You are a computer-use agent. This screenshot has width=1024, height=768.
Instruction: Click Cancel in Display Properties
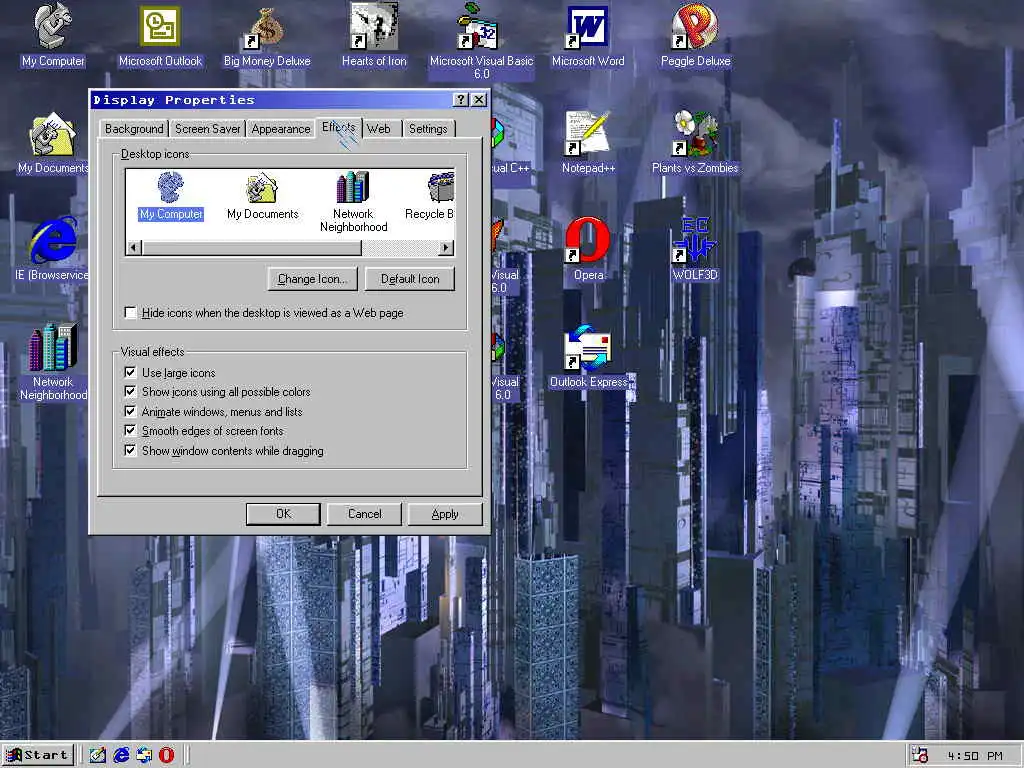coord(364,514)
